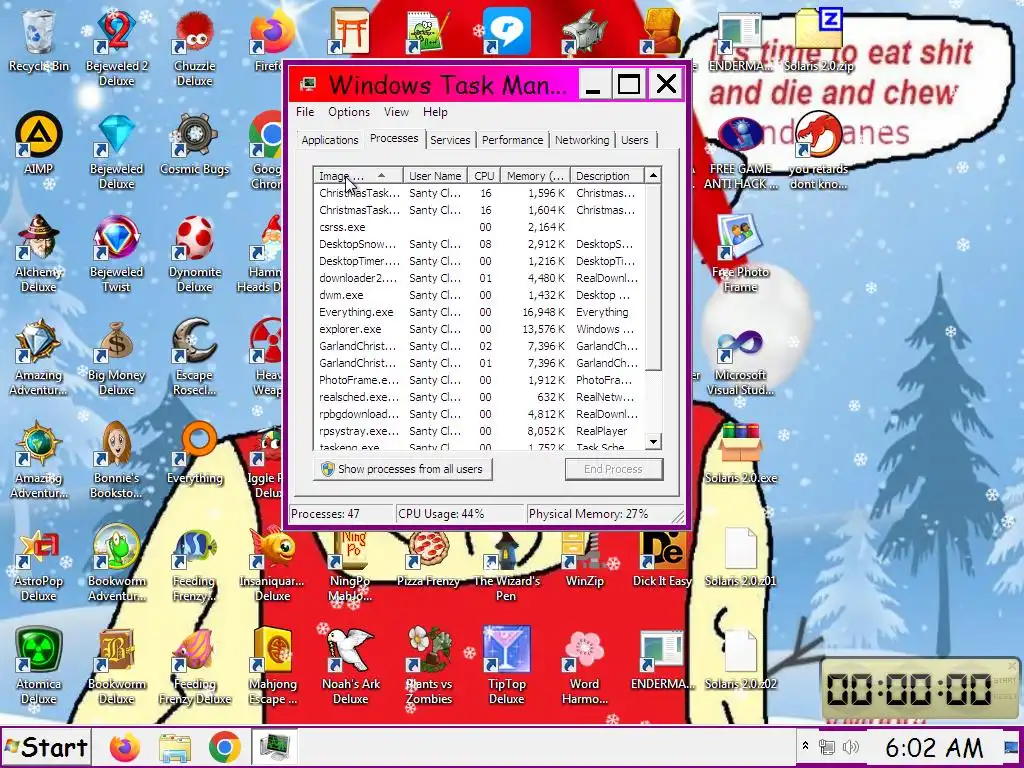Click Task Manager taskbar button
This screenshot has width=1024, height=768.
[x=275, y=747]
